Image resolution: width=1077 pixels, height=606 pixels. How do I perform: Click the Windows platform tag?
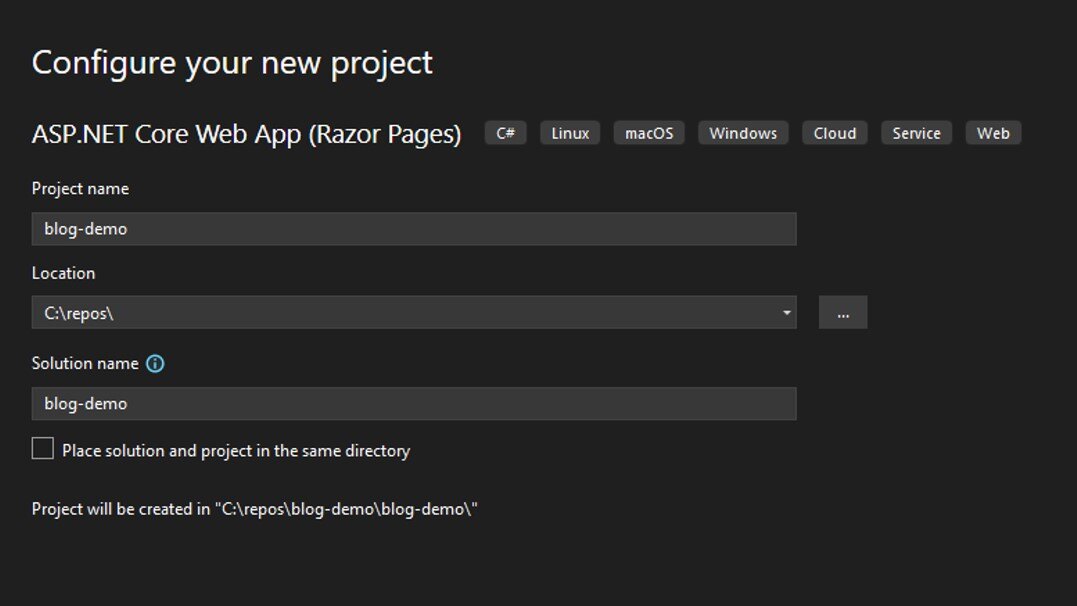[x=742, y=133]
